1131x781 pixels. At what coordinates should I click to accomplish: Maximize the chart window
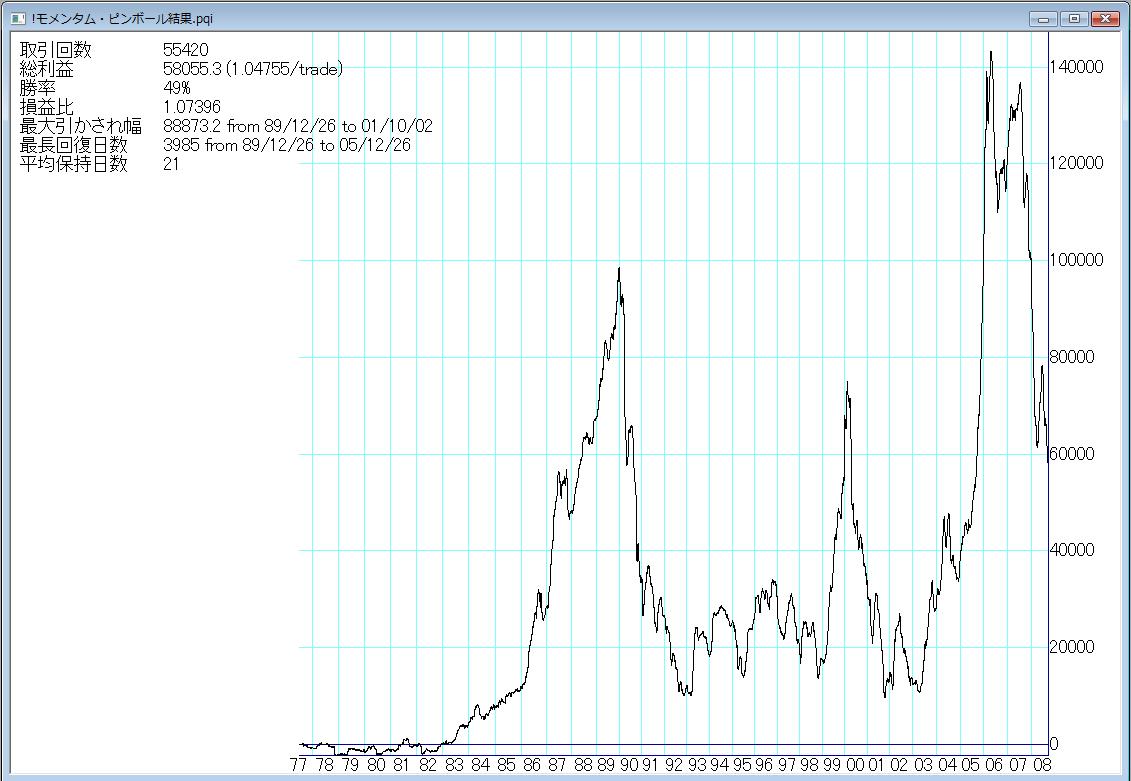(x=1074, y=18)
